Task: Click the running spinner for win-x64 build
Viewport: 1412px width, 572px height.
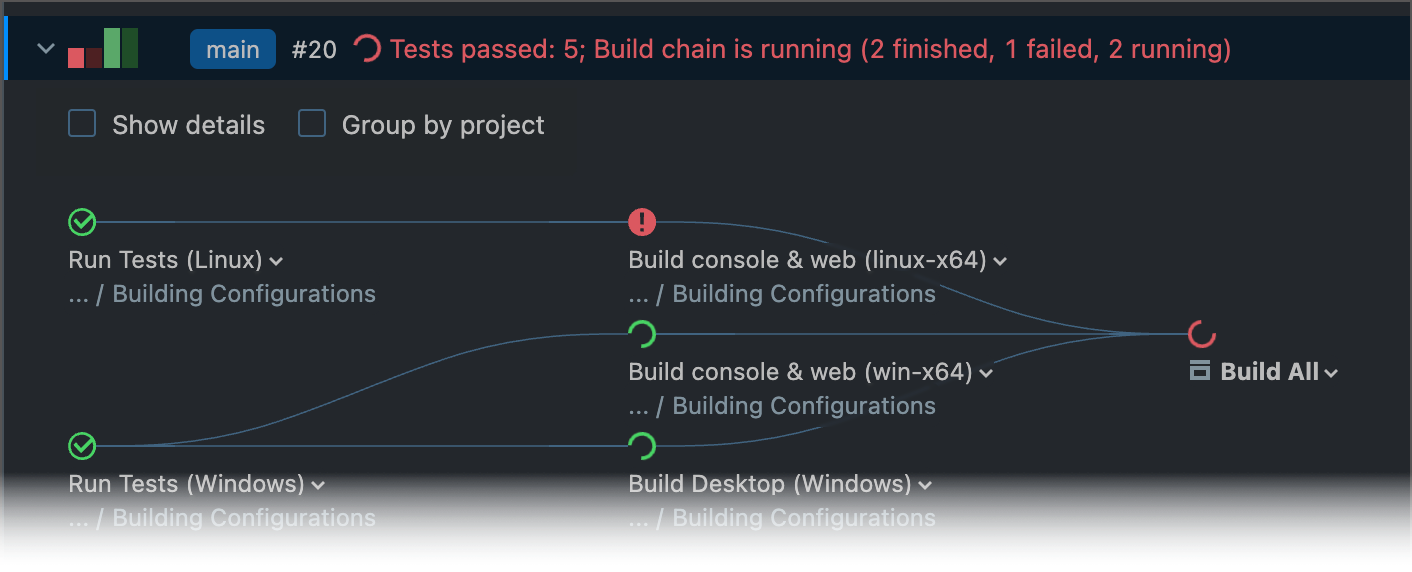Action: tap(641, 334)
